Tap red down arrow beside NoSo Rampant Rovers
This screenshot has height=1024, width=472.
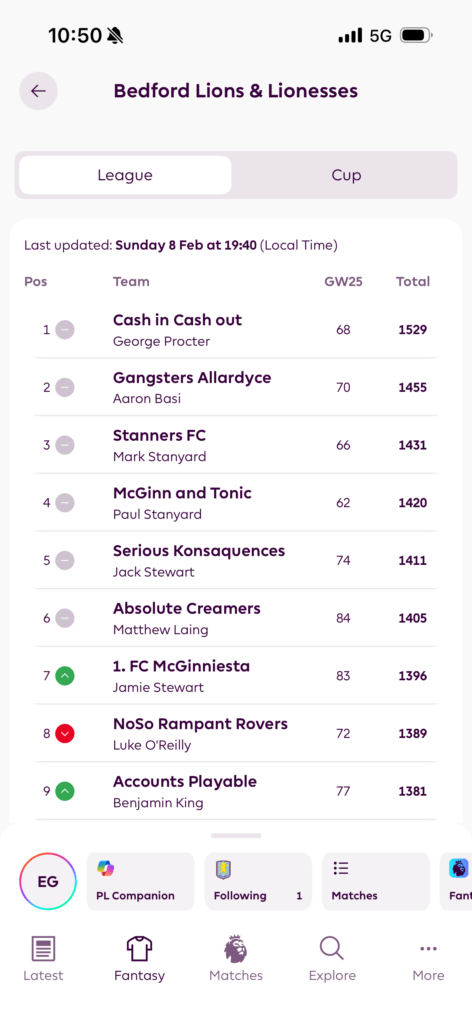65,733
